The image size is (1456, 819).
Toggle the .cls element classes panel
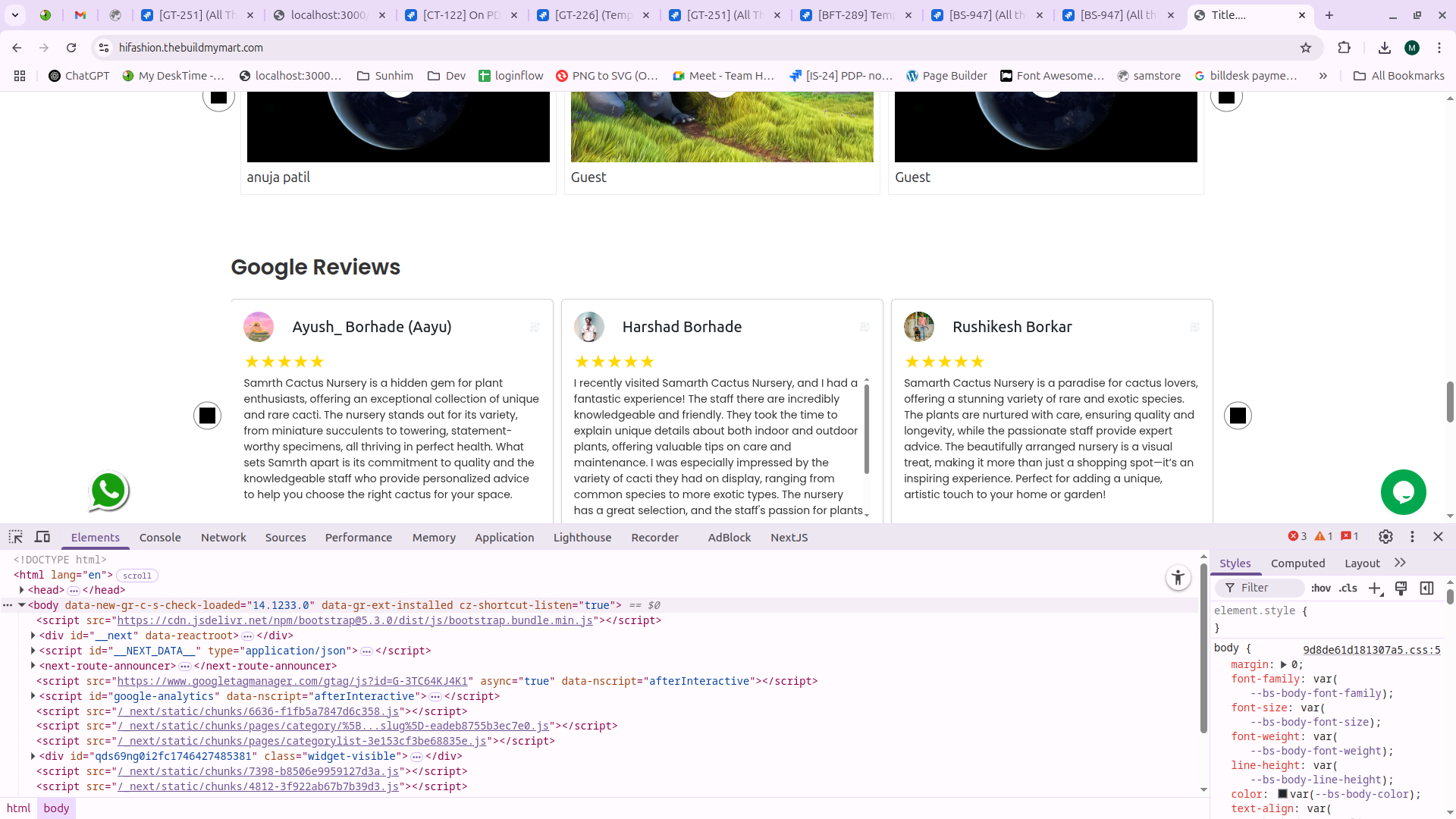click(x=1348, y=588)
